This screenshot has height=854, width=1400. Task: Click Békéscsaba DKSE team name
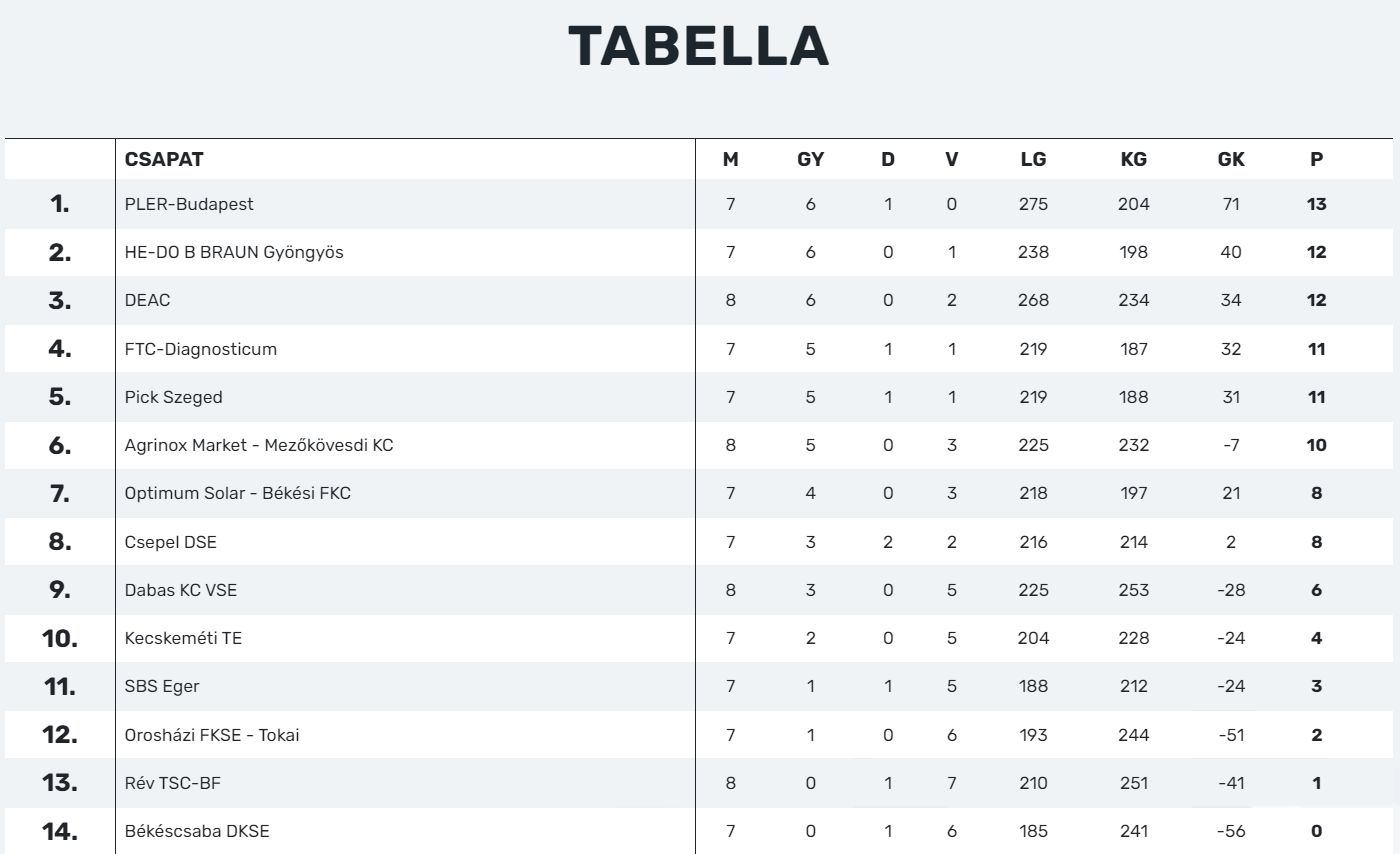click(x=197, y=831)
